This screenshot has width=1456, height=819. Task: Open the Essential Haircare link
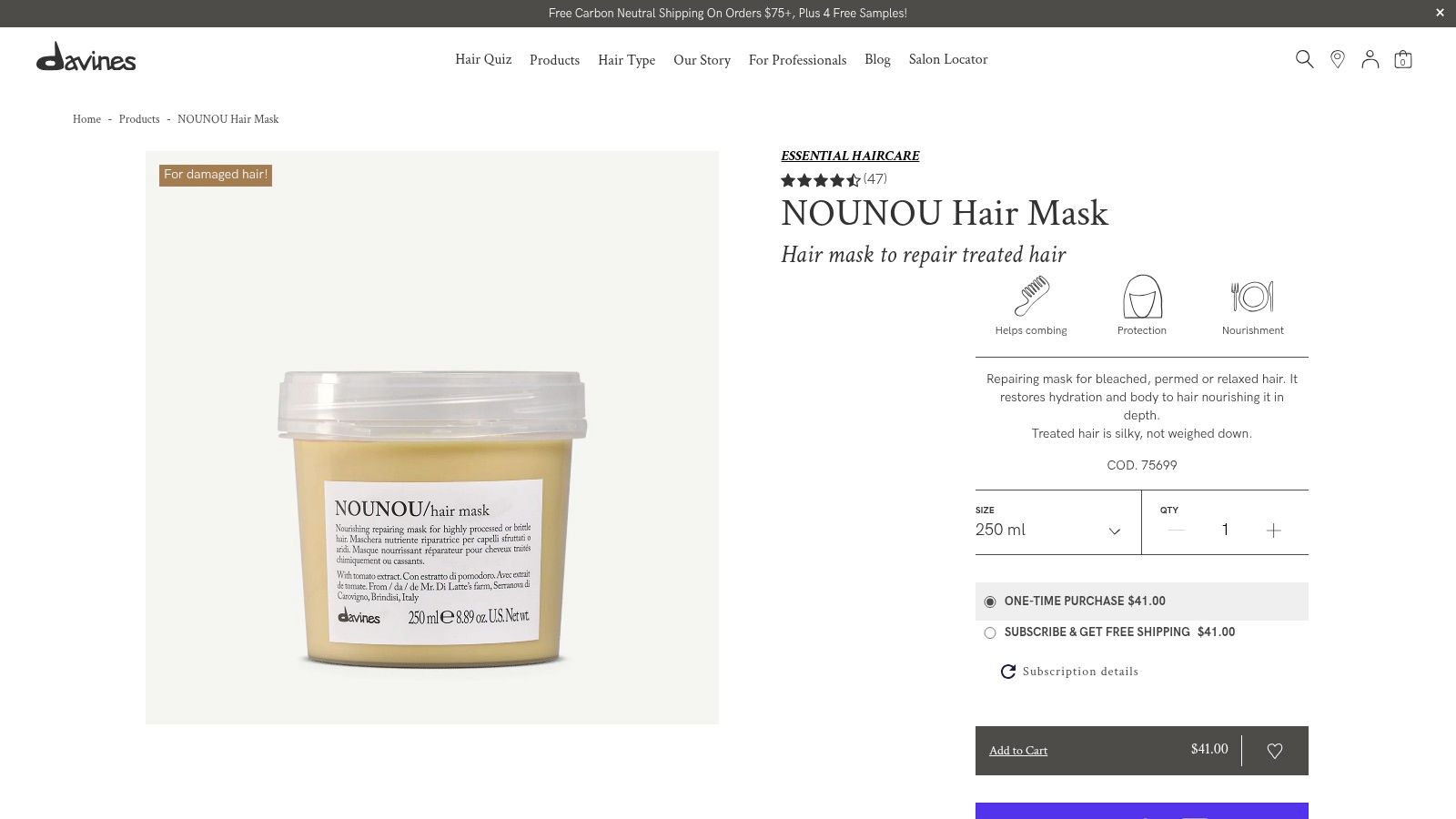tap(850, 156)
